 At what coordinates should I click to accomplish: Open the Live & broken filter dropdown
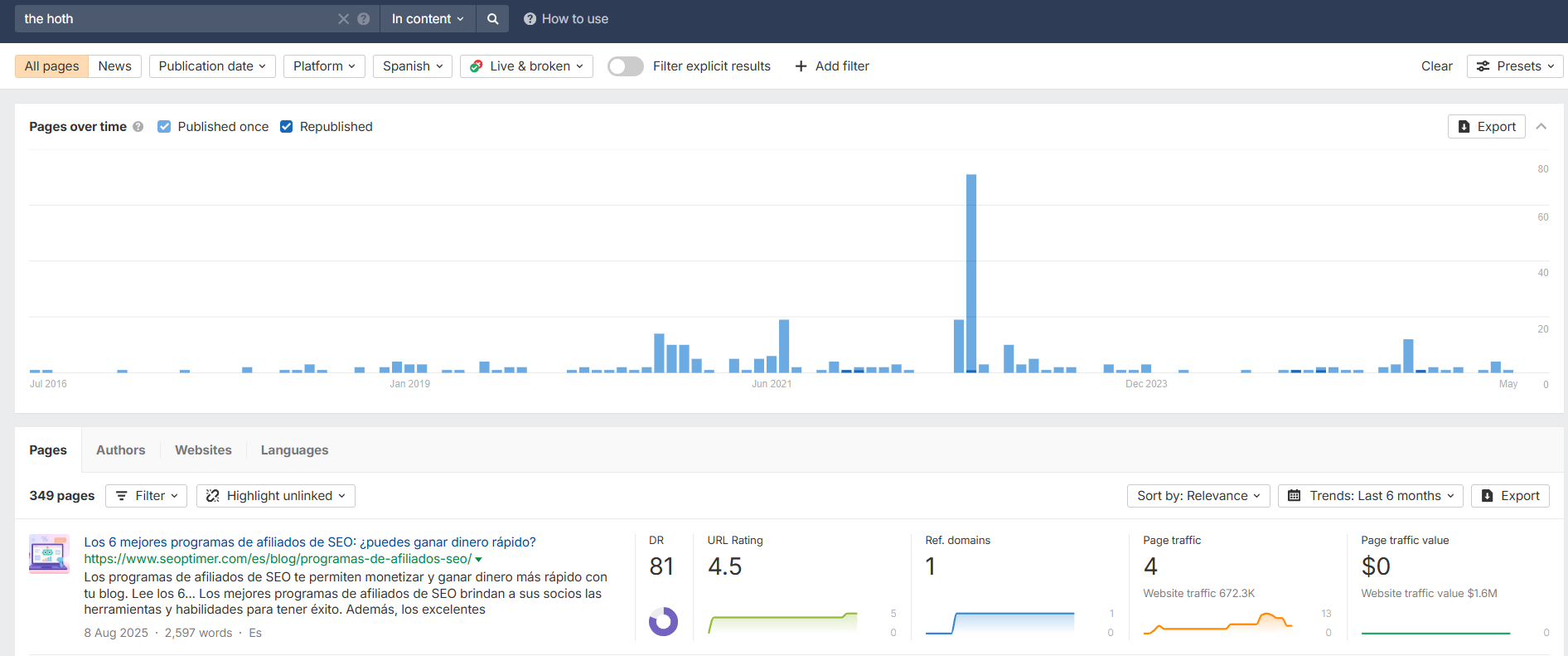click(526, 66)
